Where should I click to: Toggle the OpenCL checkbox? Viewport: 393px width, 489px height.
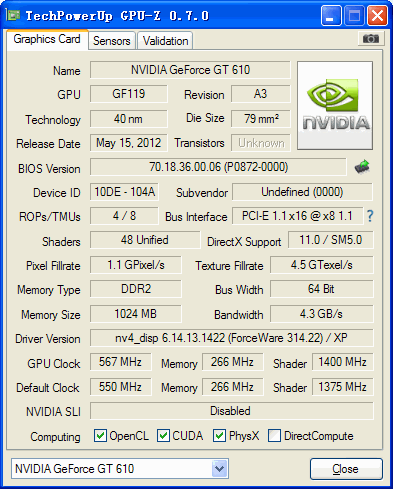(100, 436)
